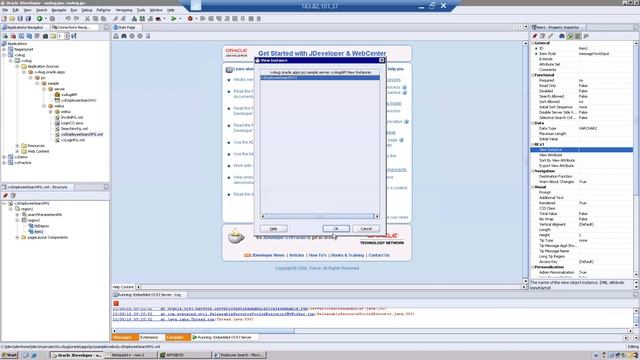Open the Debug icon dropdown arrow

(x=196, y=19)
